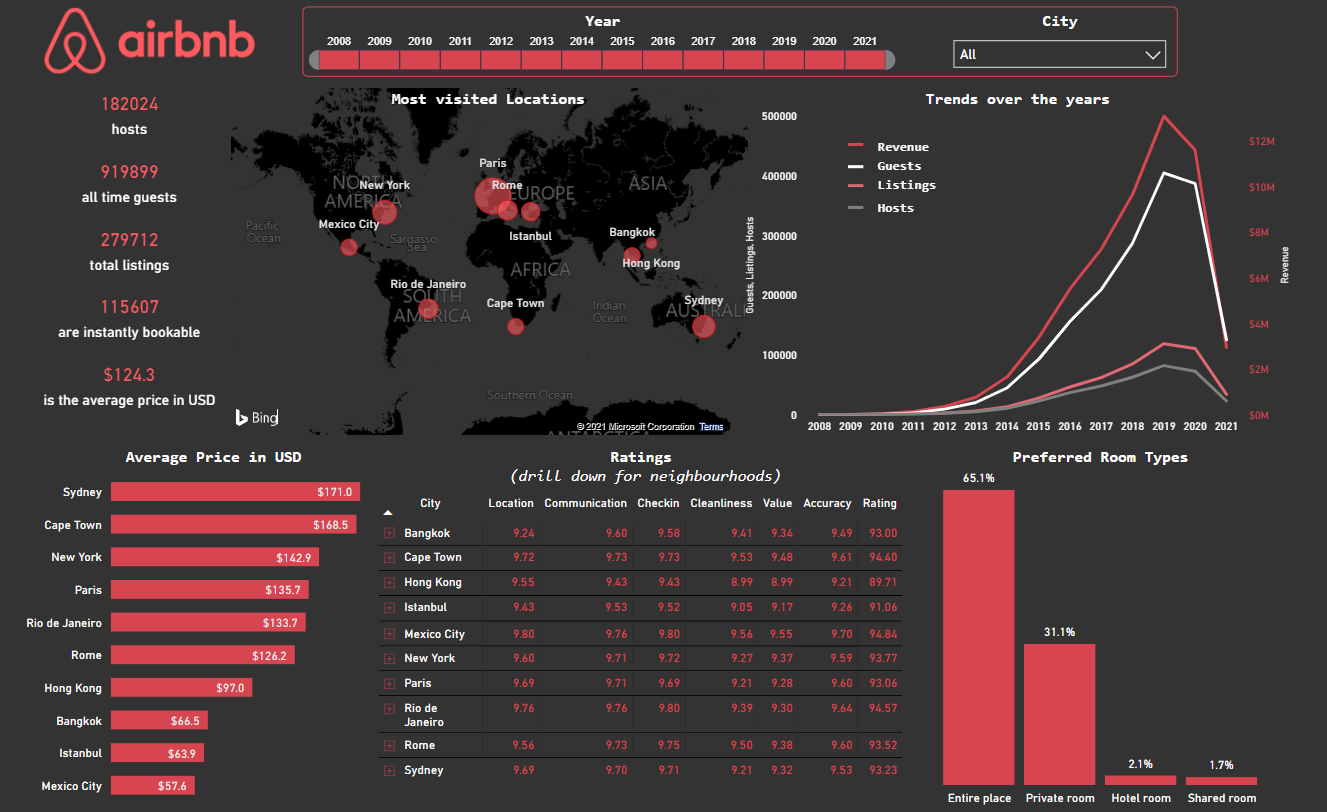
Task: Click the 182024 hosts card value
Action: 130,104
